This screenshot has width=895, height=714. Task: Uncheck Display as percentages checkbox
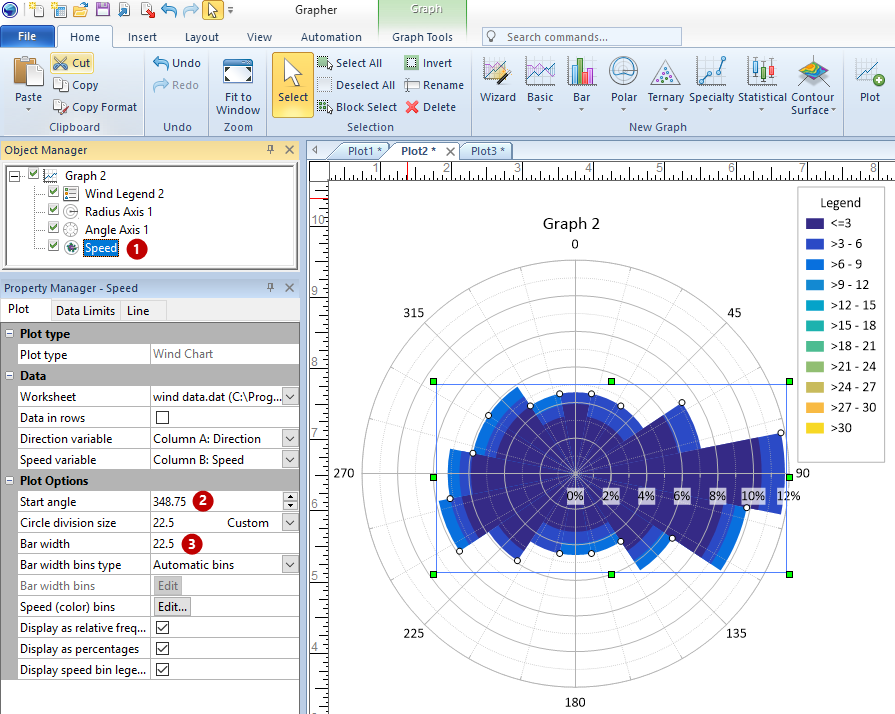click(163, 649)
